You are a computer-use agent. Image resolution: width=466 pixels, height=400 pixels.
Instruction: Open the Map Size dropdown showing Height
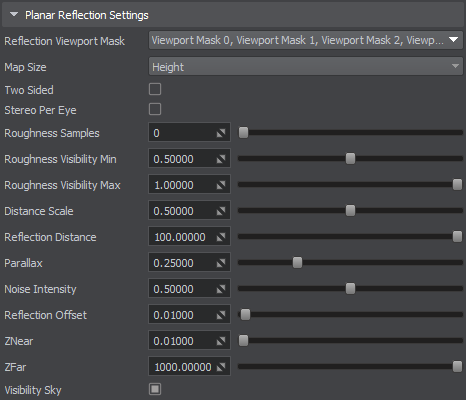(305, 66)
